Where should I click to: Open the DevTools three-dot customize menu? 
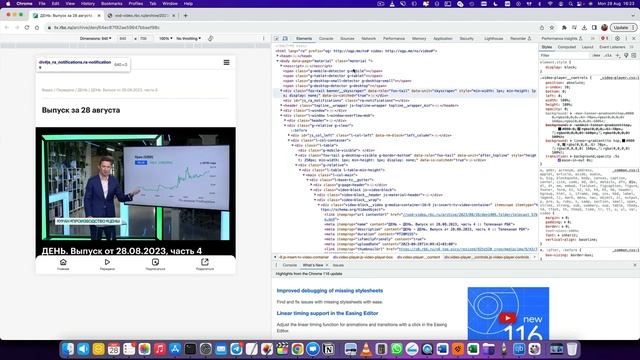pyautogui.click(x=626, y=38)
